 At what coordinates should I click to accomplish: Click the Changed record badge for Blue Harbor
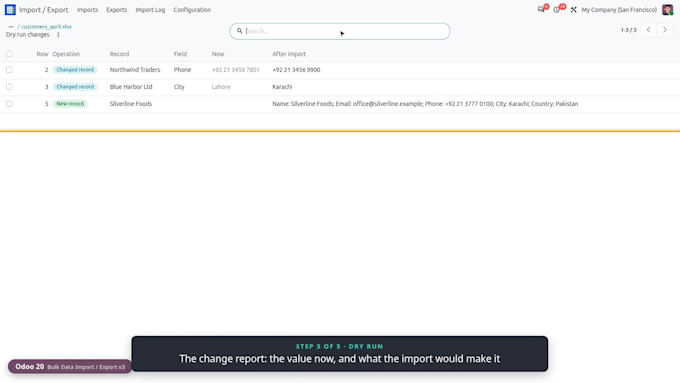click(75, 87)
